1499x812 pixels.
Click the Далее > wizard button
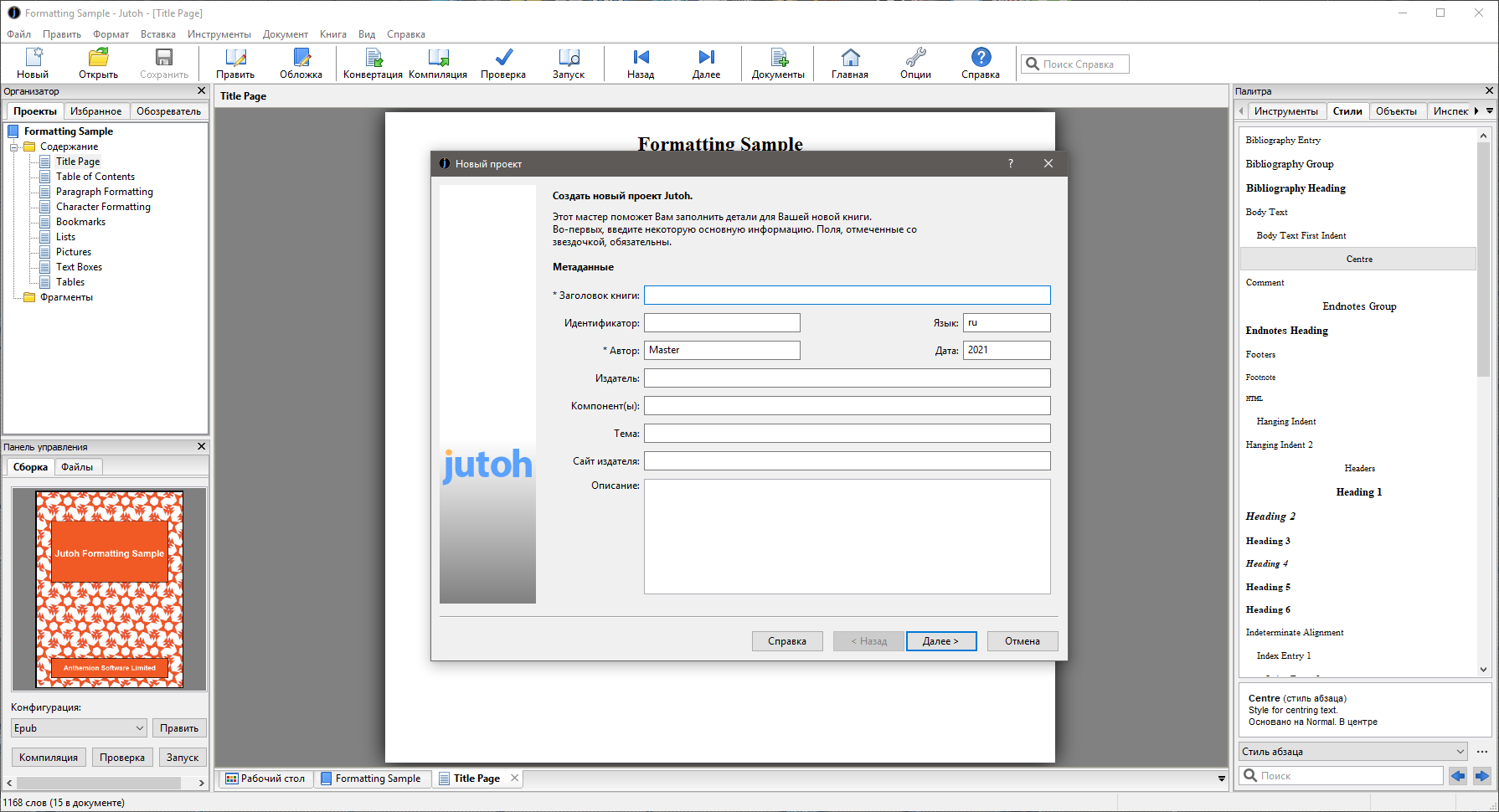pyautogui.click(x=941, y=641)
